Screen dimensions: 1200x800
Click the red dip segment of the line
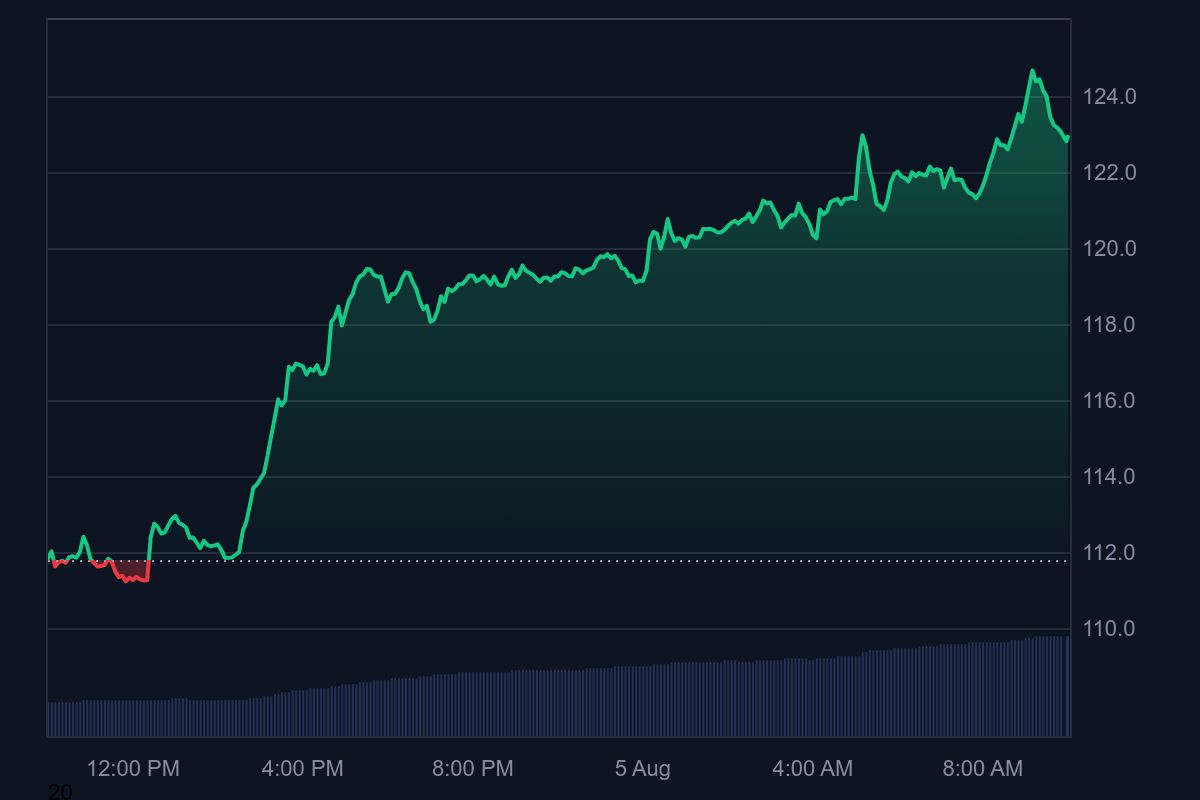click(x=130, y=577)
